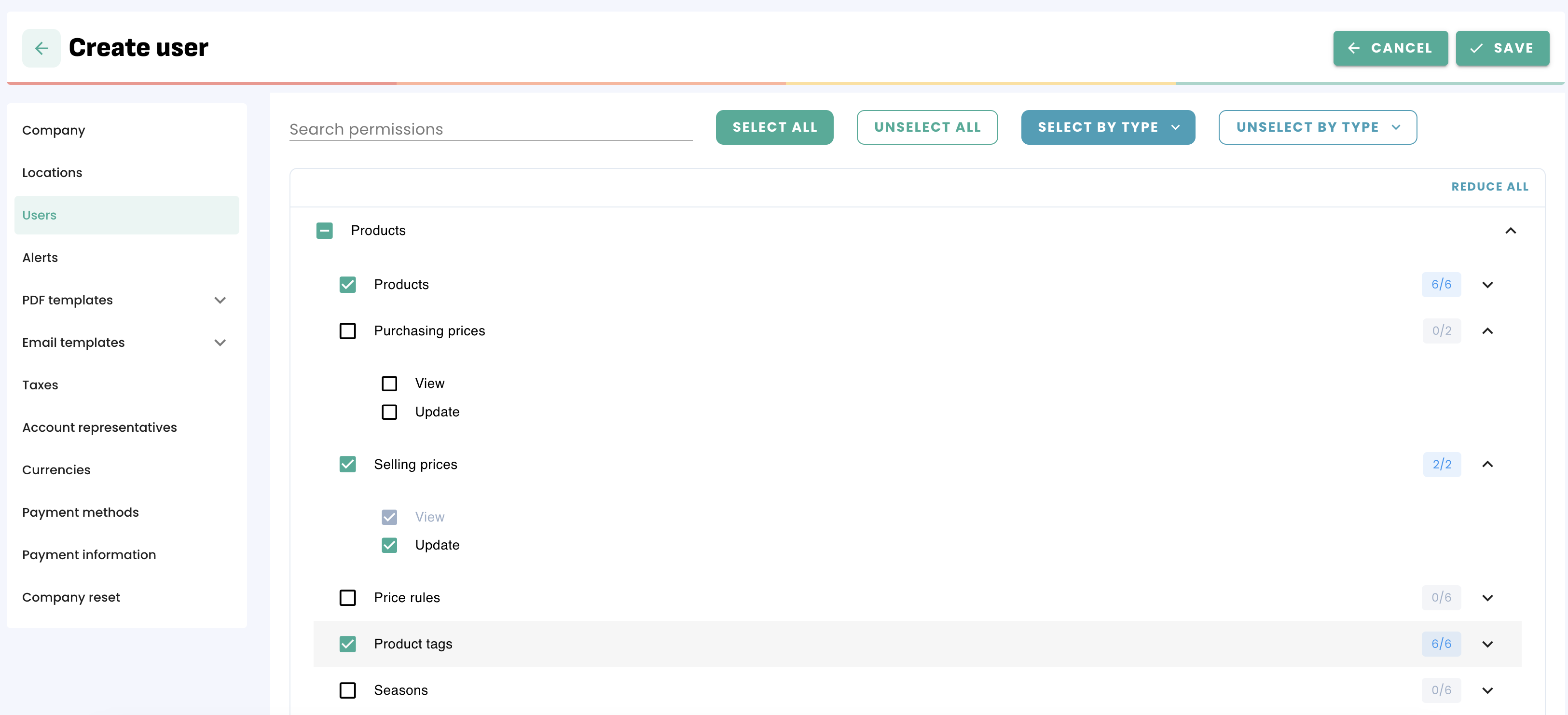
Task: Check the Purchasing prices checkbox
Action: point(347,331)
